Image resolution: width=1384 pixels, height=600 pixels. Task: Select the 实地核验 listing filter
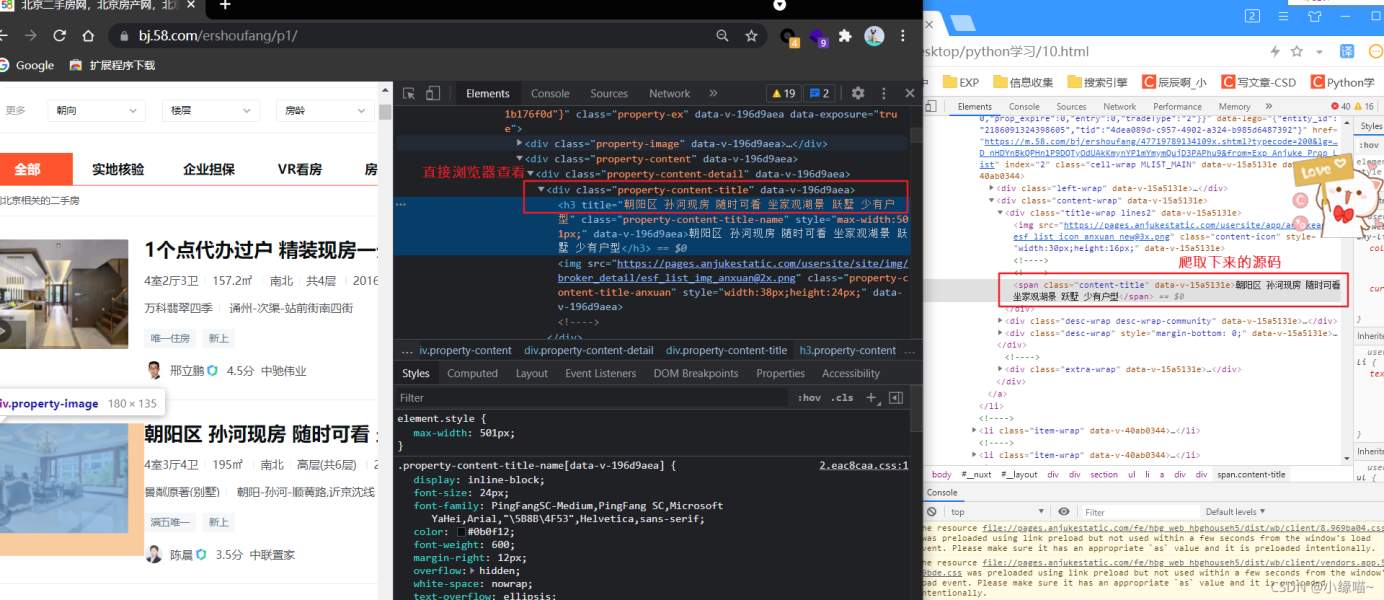[118, 169]
